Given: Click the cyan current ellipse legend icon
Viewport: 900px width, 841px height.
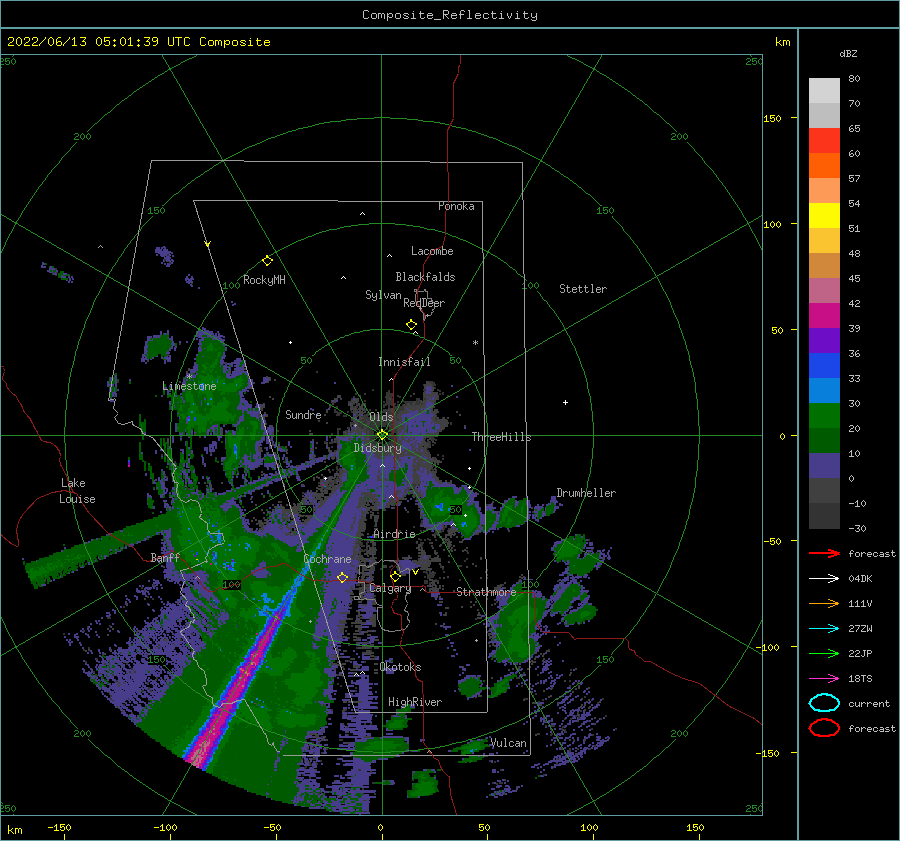Looking at the screenshot, I should 824,703.
